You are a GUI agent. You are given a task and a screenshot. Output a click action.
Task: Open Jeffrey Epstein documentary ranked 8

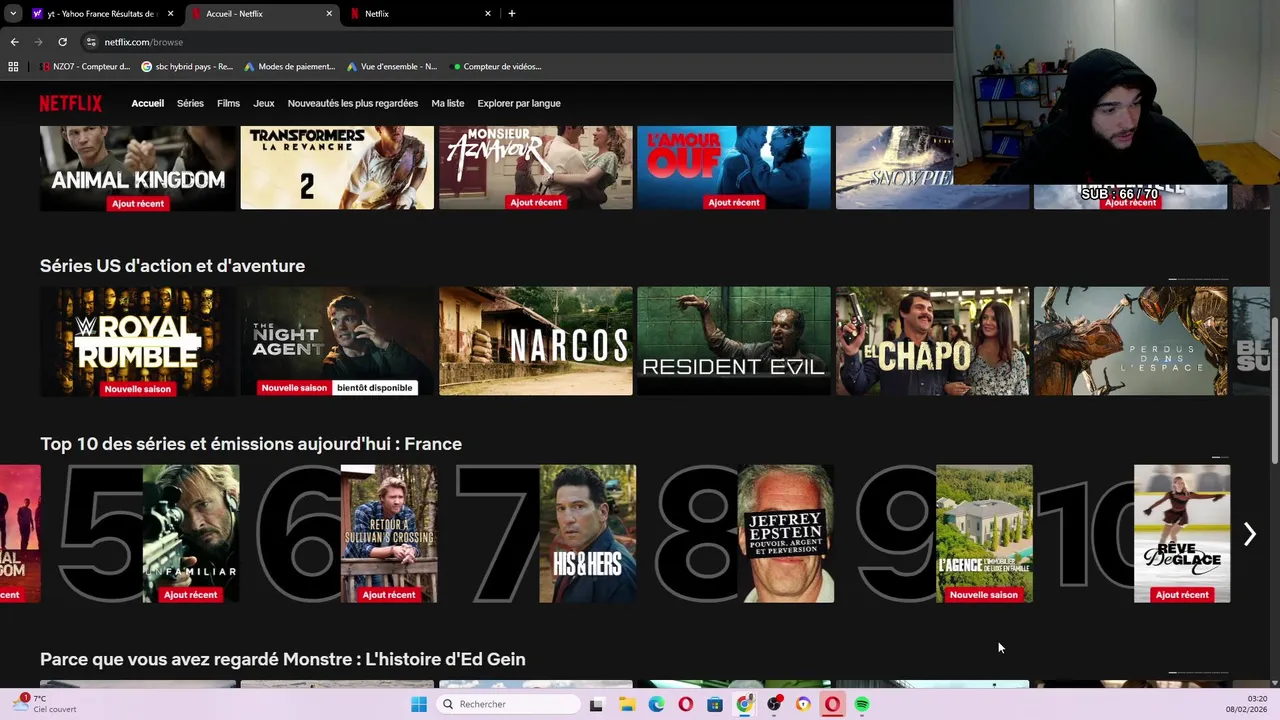[785, 534]
